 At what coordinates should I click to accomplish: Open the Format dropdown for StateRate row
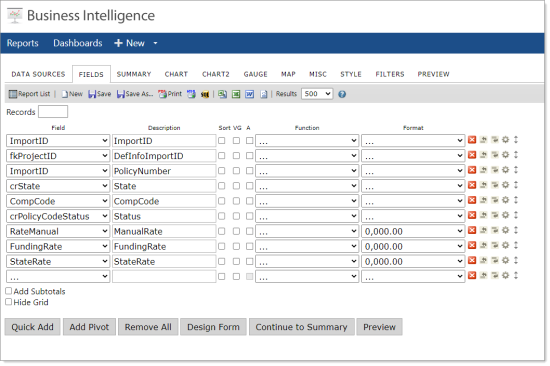(x=413, y=261)
